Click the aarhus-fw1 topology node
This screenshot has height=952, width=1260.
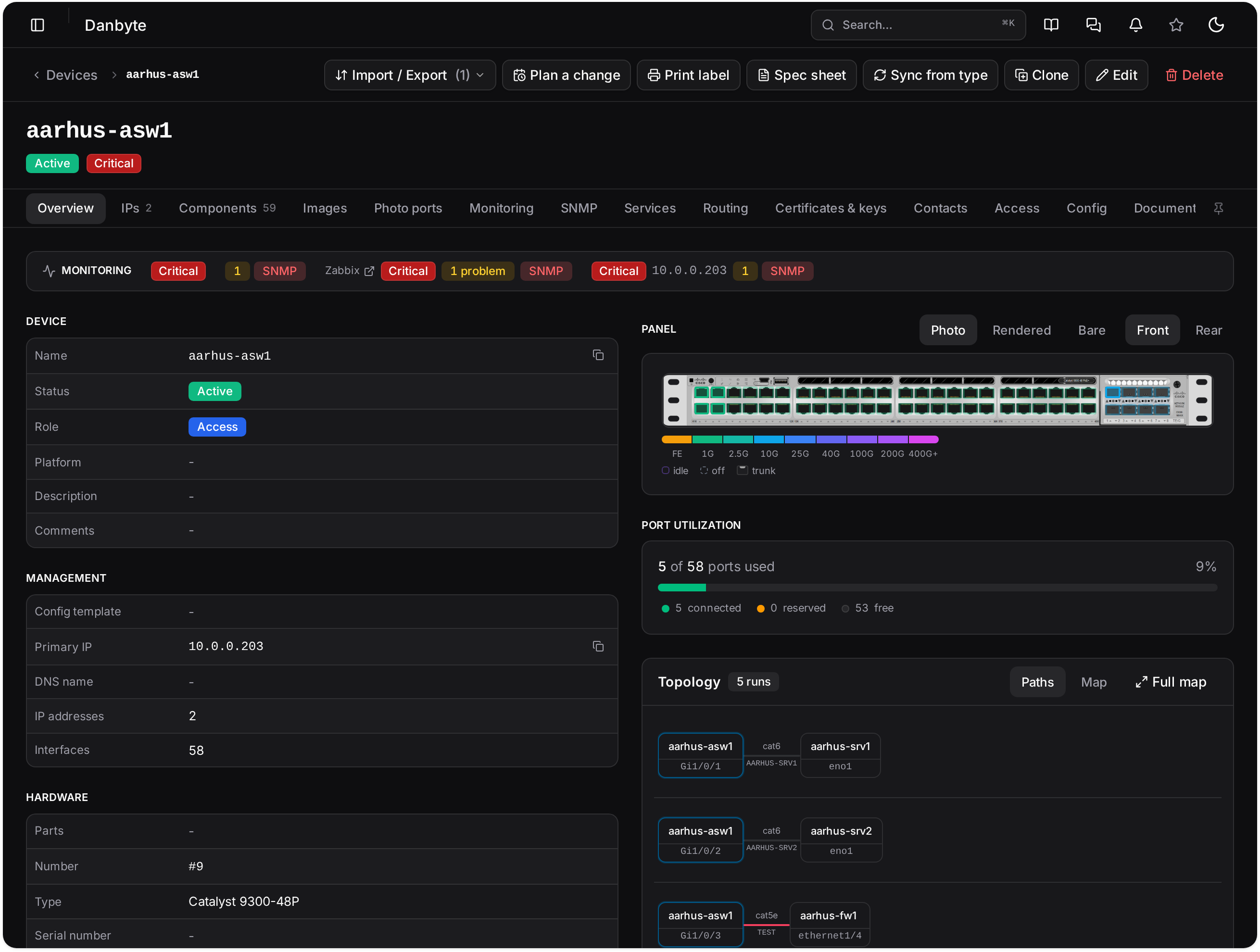[830, 925]
